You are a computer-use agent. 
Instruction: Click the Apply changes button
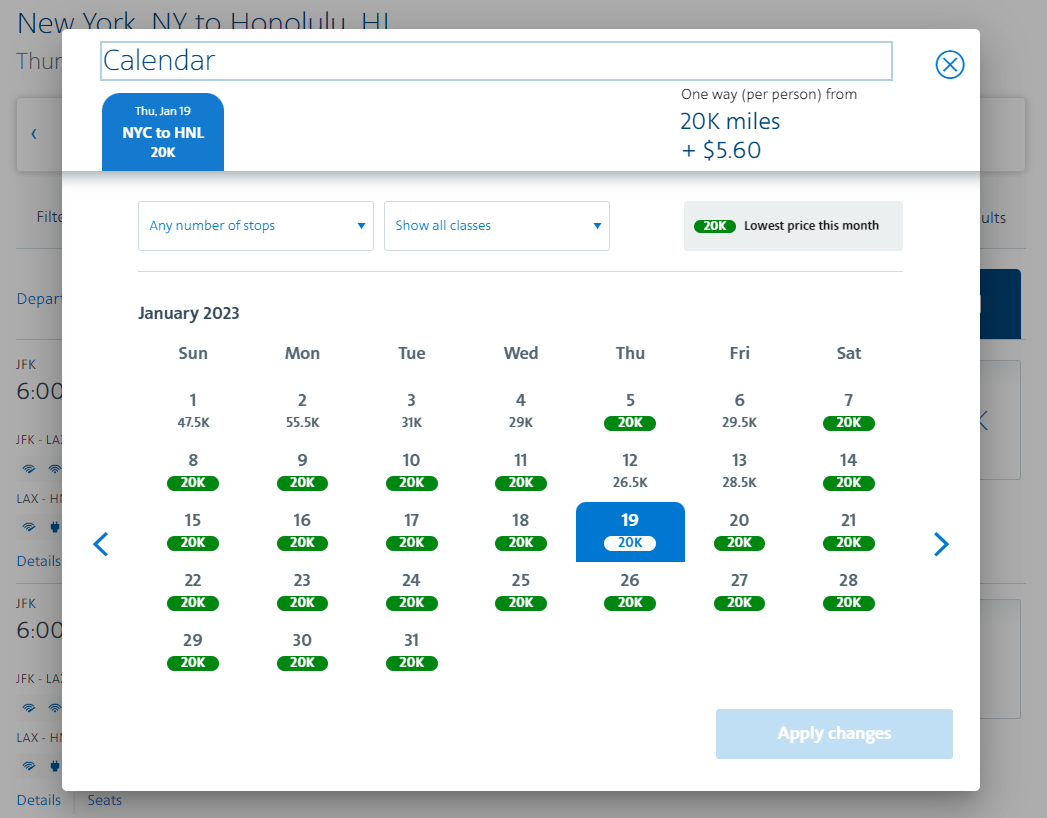point(834,733)
